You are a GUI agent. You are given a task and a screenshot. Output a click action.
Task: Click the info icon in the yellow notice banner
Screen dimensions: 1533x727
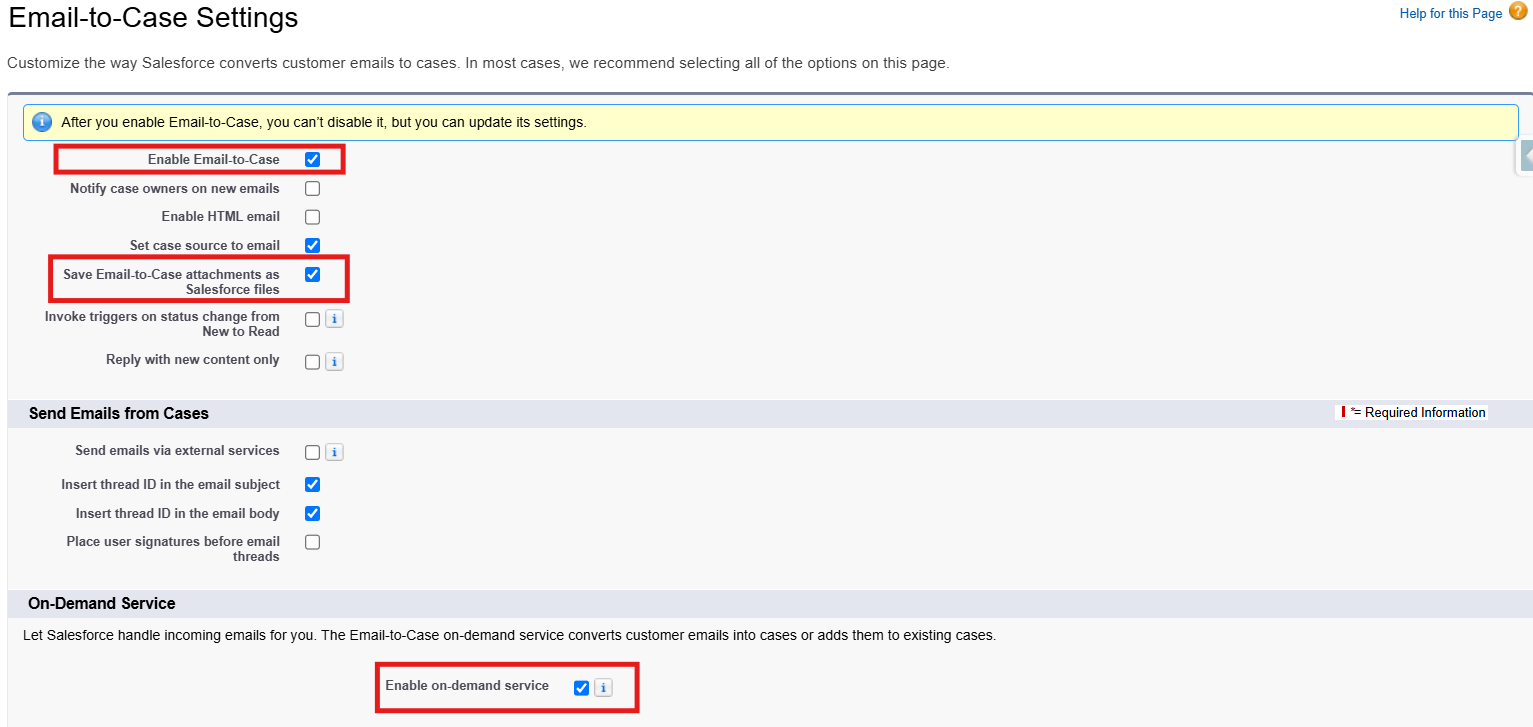(x=41, y=121)
